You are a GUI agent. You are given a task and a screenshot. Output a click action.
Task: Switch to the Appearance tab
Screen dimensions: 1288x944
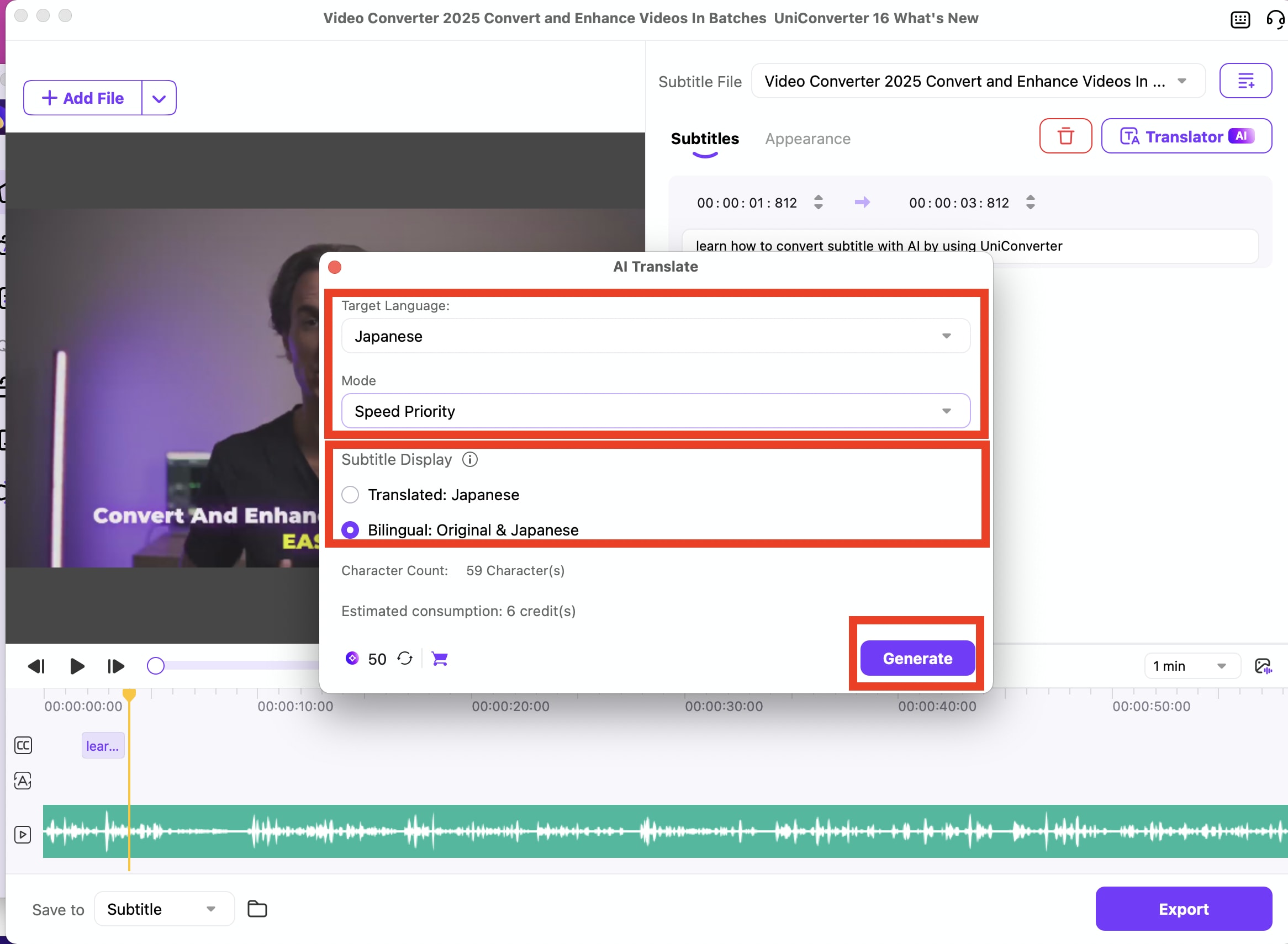(807, 138)
